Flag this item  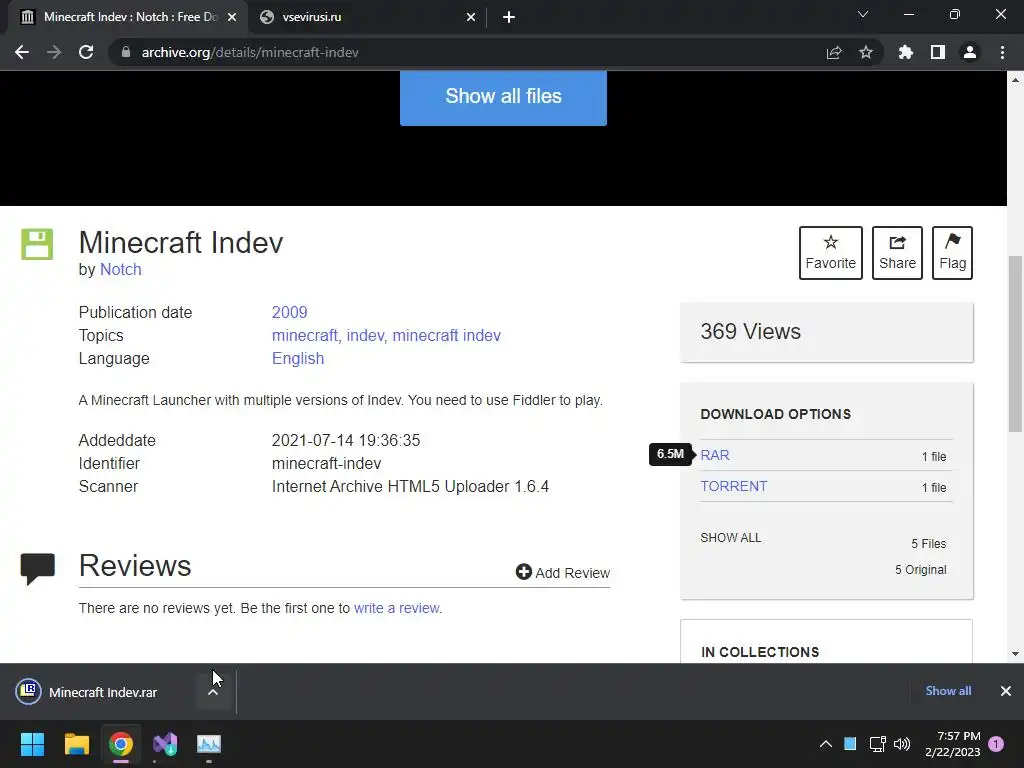952,253
